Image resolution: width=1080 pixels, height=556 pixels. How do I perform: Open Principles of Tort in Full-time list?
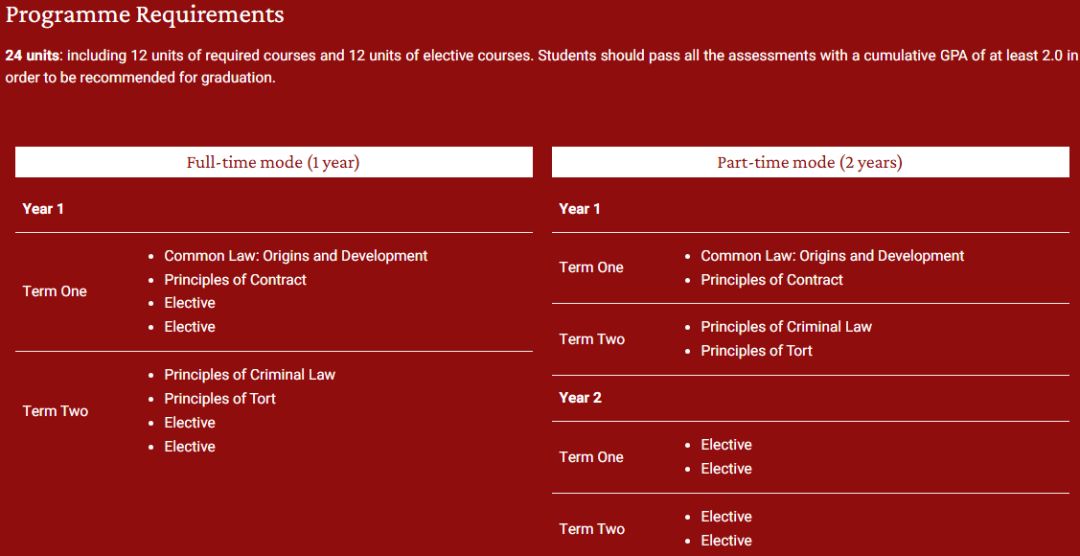(x=220, y=399)
